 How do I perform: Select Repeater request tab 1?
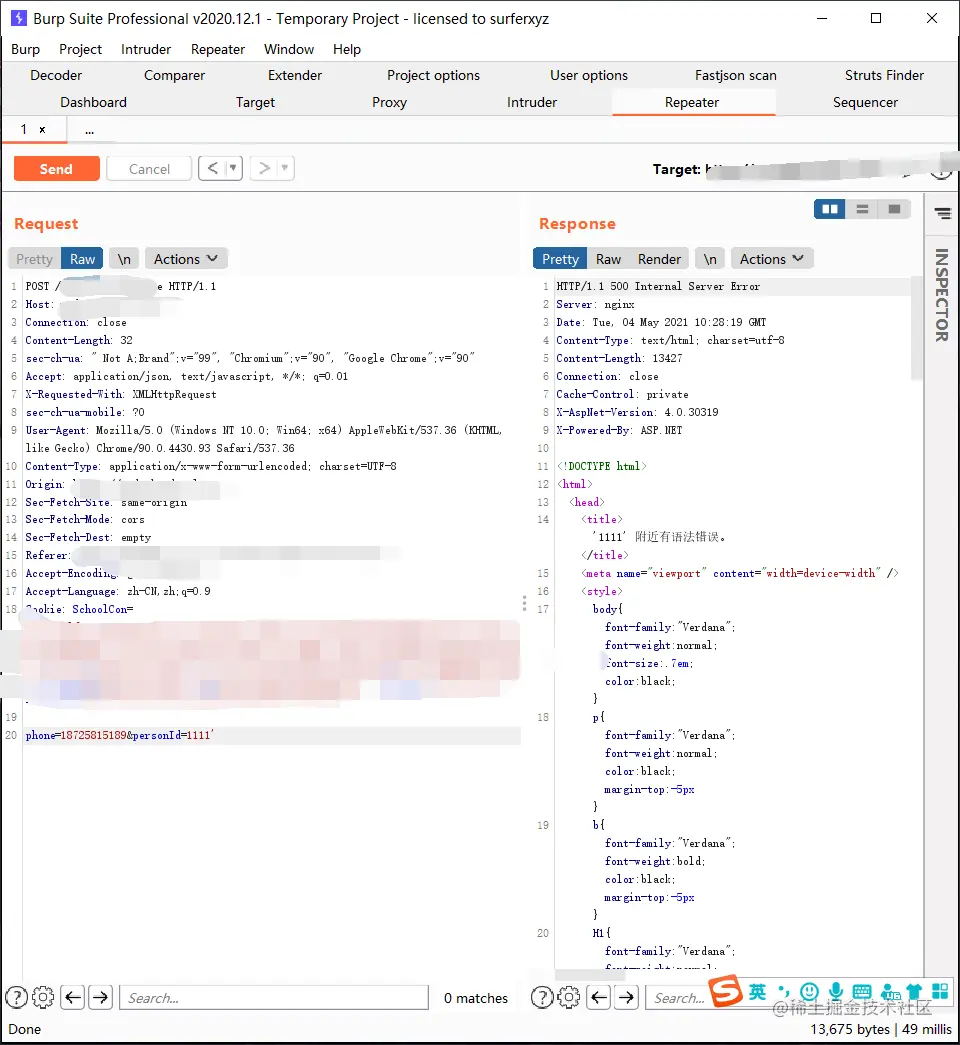[x=24, y=129]
